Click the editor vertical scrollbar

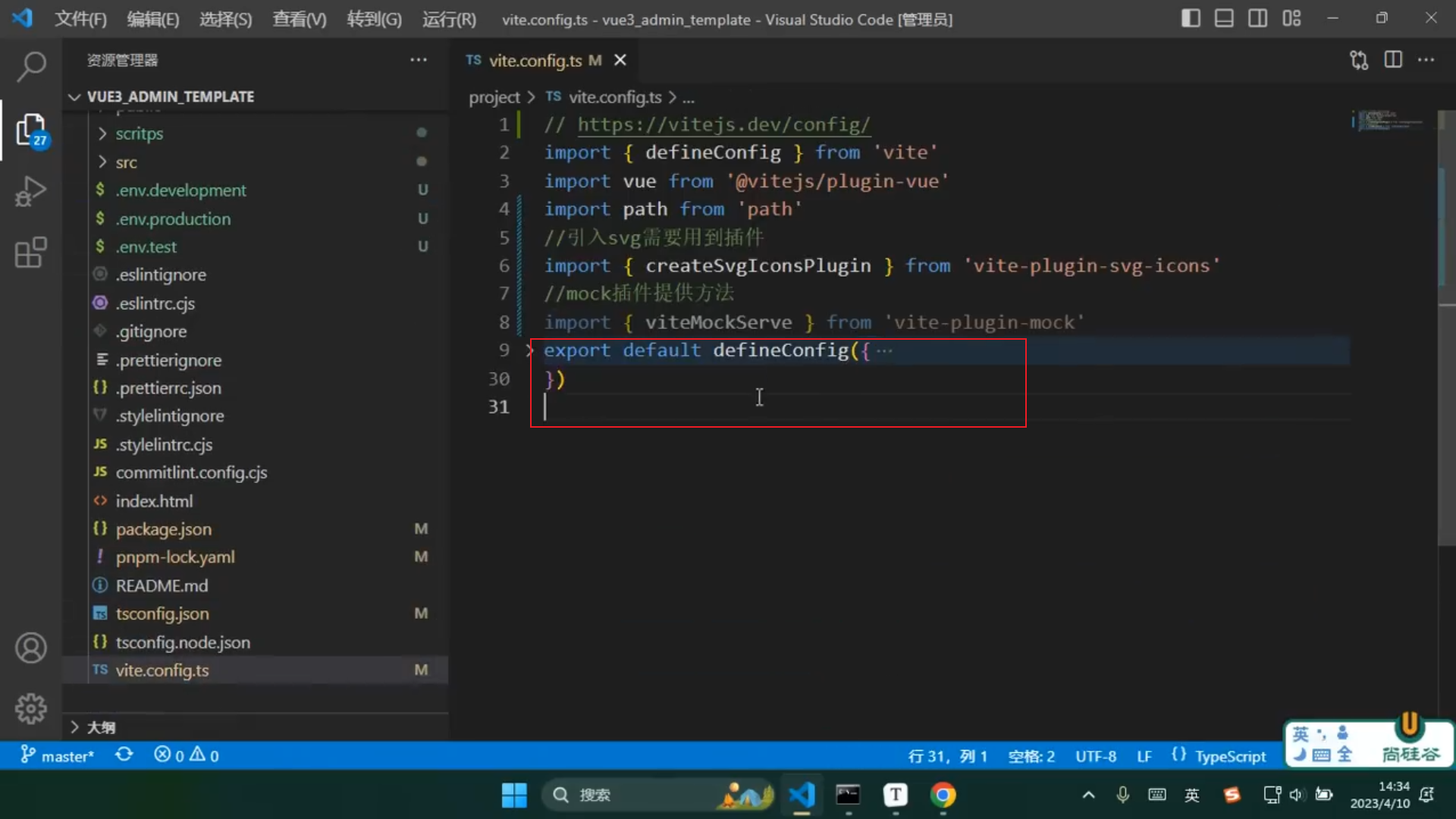pyautogui.click(x=1447, y=328)
